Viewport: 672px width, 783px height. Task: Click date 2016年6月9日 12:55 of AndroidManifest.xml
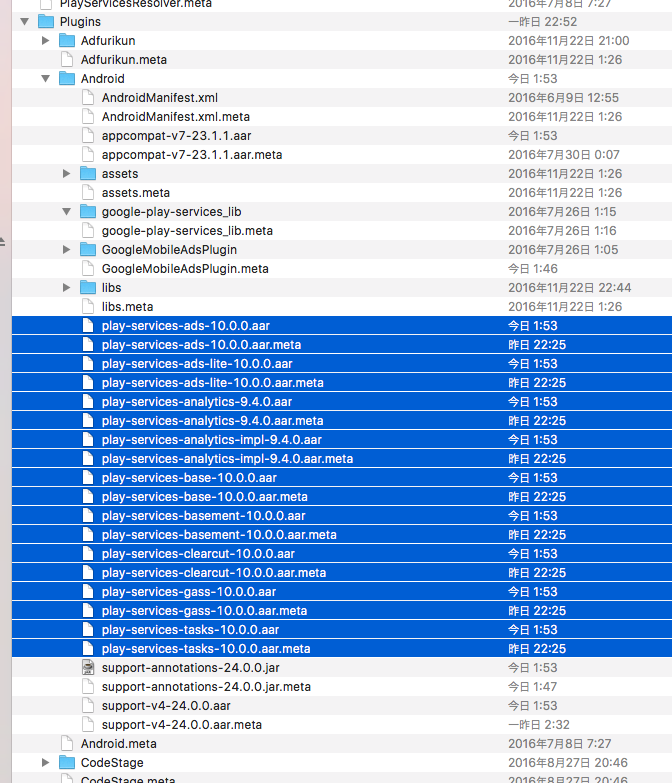563,97
